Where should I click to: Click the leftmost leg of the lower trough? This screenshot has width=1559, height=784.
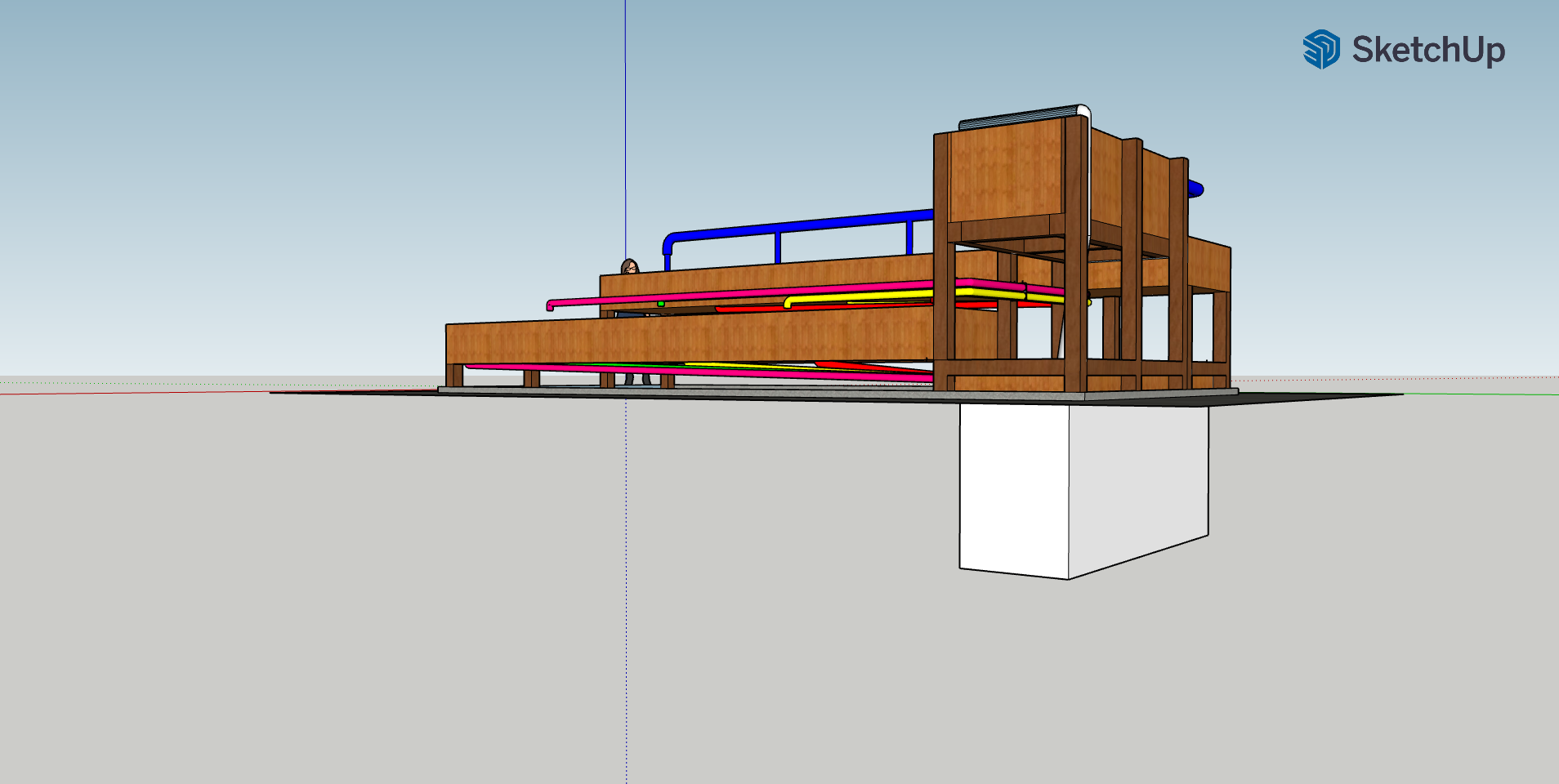[x=453, y=376]
